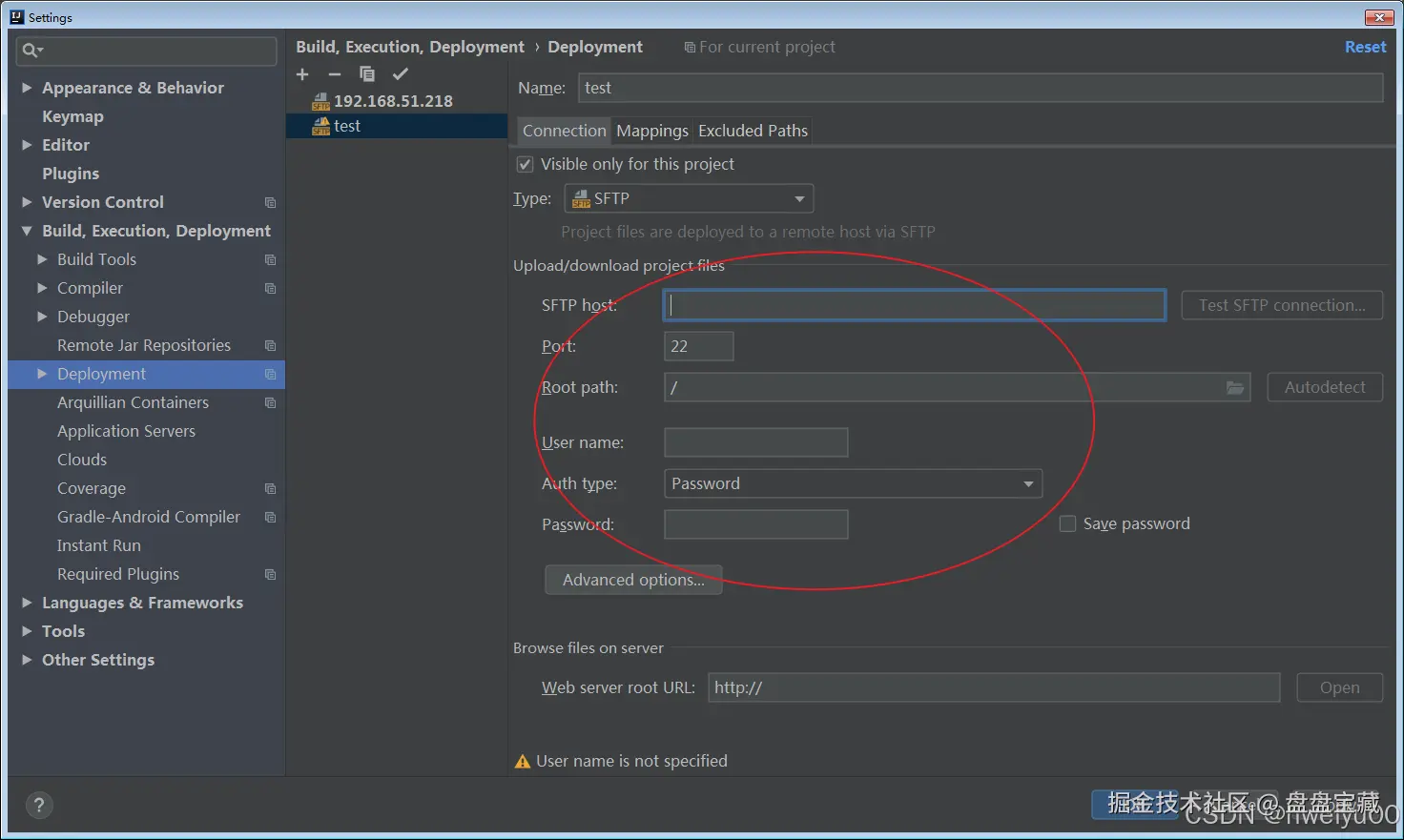The width and height of the screenshot is (1404, 840).
Task: Click project-level icon beside Remote Jar Repositories
Action: tap(270, 345)
